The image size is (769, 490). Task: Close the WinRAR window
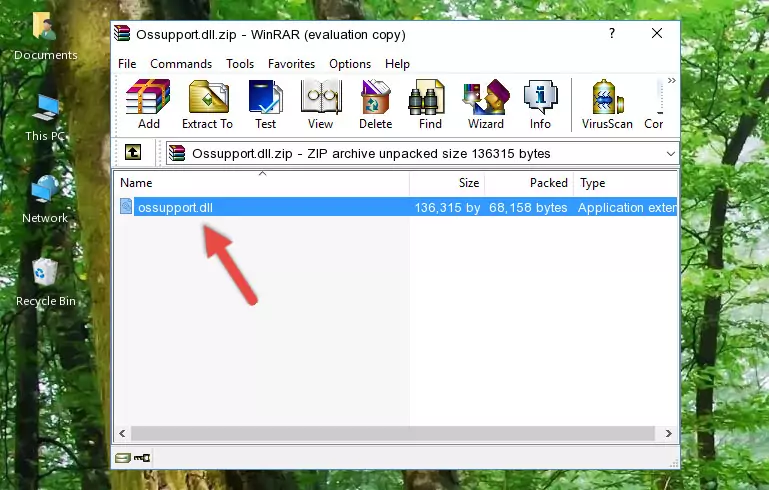[657, 33]
